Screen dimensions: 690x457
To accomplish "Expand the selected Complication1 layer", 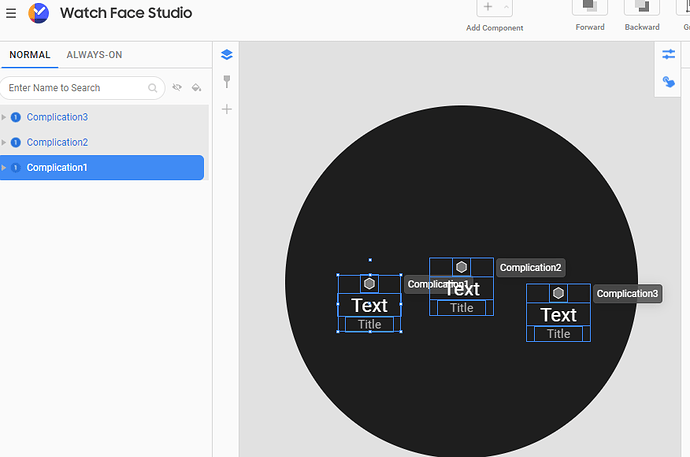I will 4,168.
